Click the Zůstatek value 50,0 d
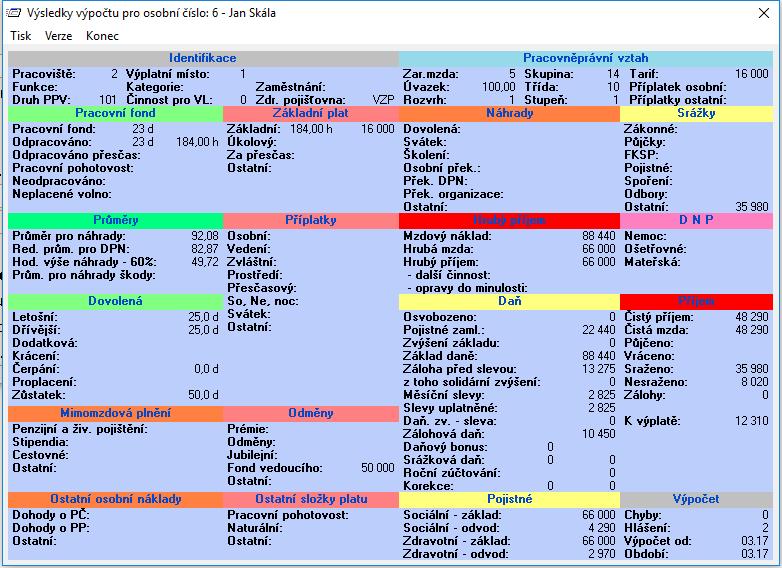This screenshot has height=568, width=782. pos(203,395)
